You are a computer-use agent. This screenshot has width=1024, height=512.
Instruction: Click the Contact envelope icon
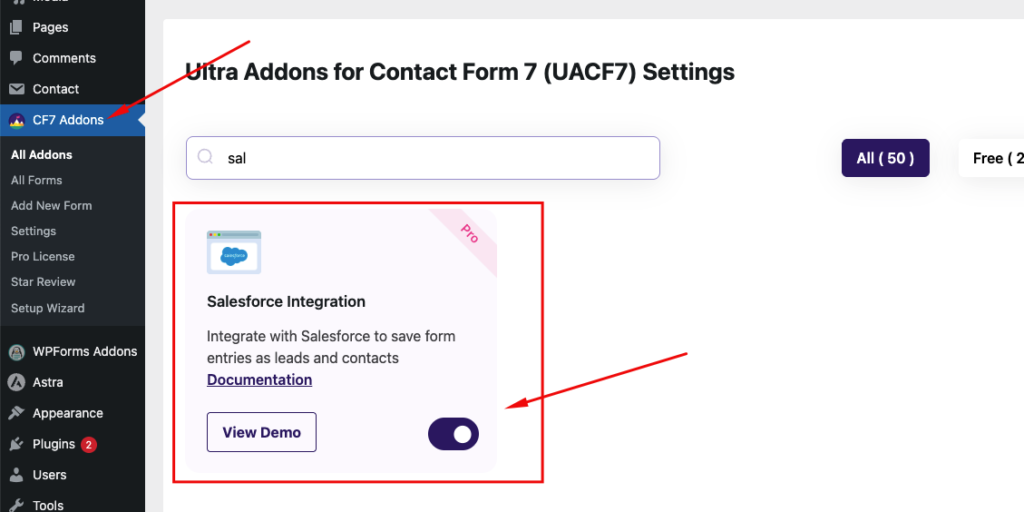(16, 89)
